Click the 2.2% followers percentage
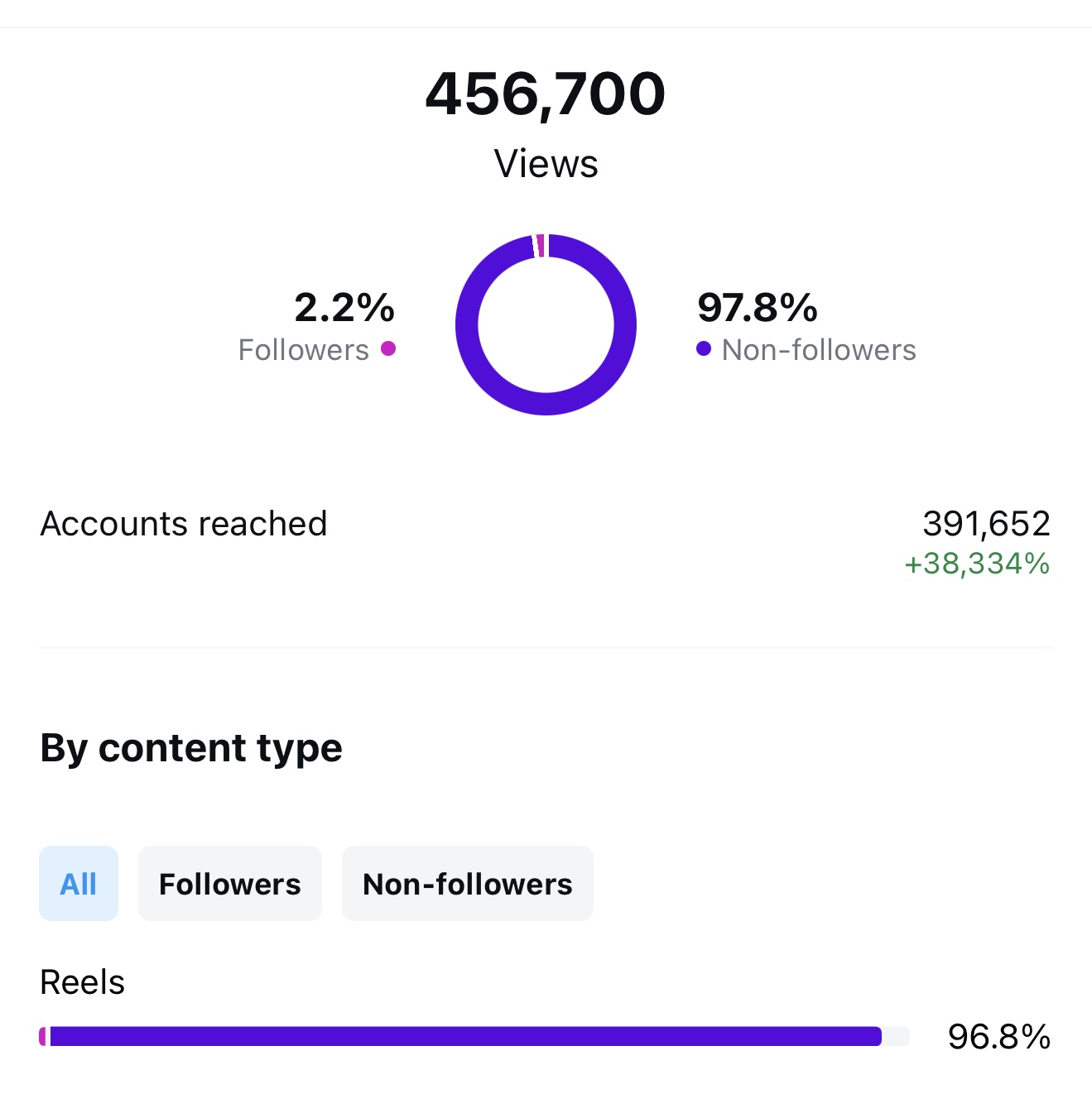 [344, 308]
